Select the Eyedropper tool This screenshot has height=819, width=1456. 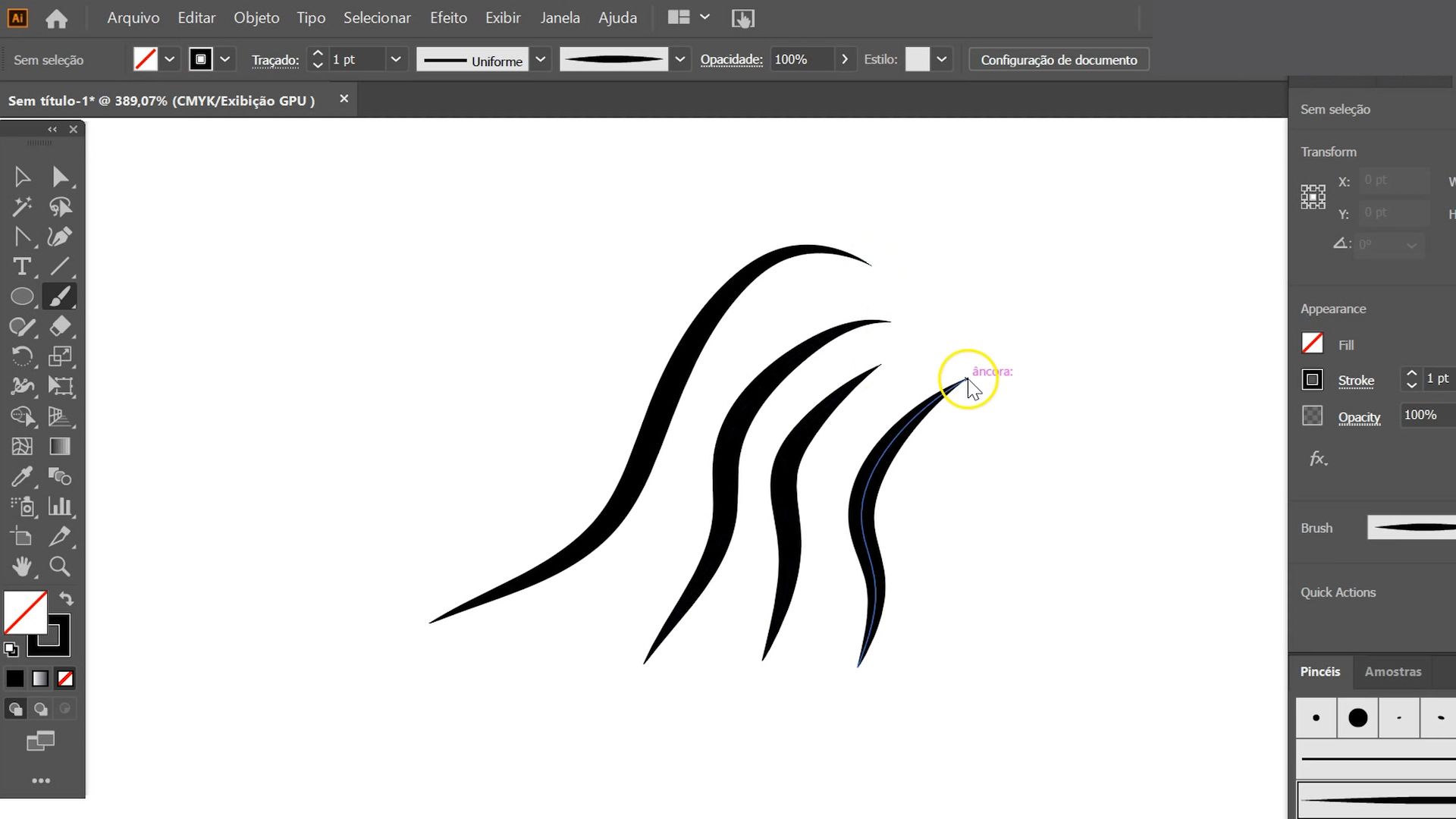[22, 476]
